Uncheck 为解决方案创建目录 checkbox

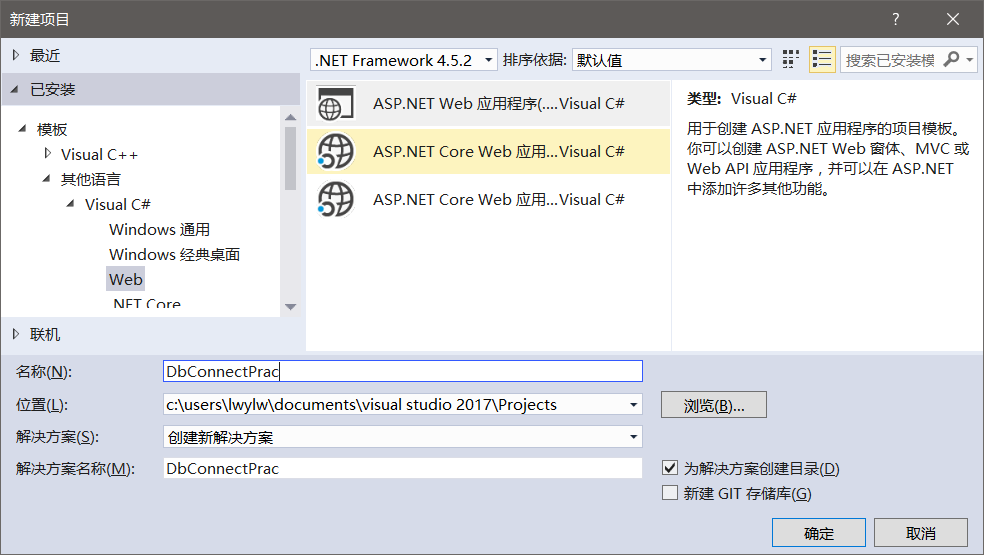[670, 468]
